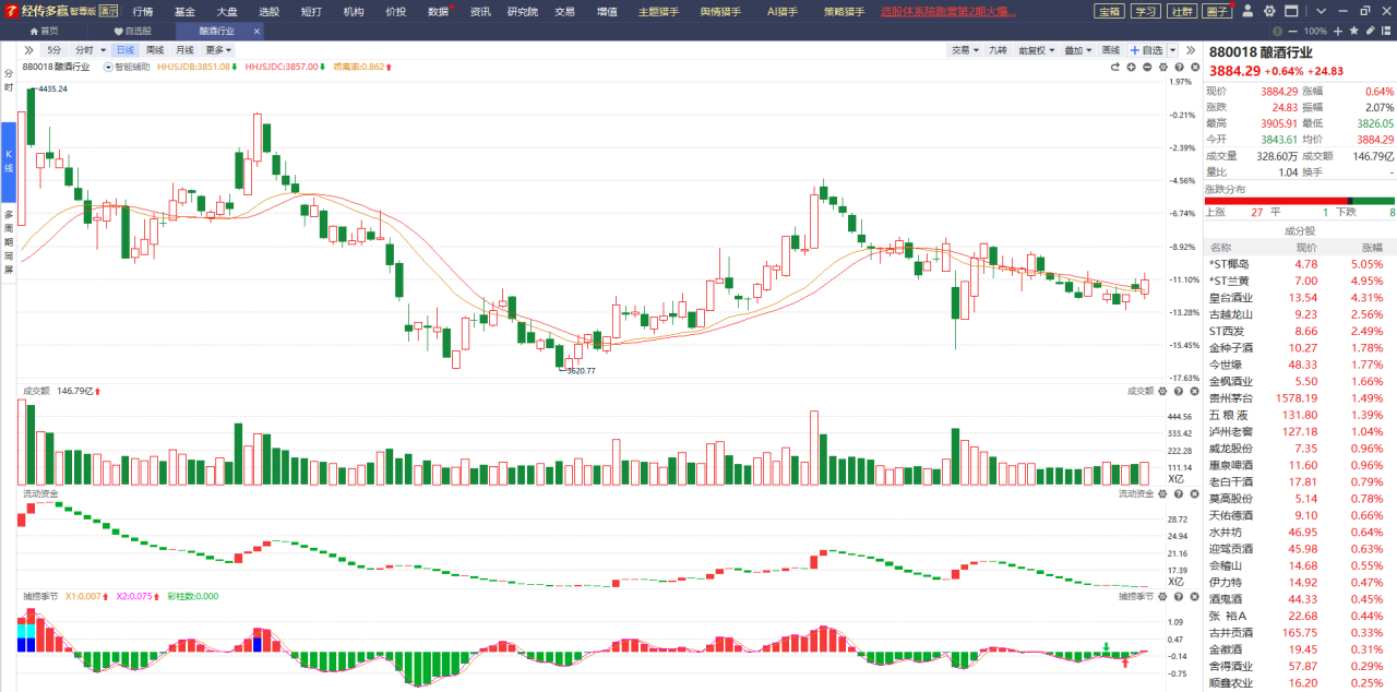Close the 流动资金 indicator panel
This screenshot has width=1397, height=692.
pyautogui.click(x=1192, y=493)
